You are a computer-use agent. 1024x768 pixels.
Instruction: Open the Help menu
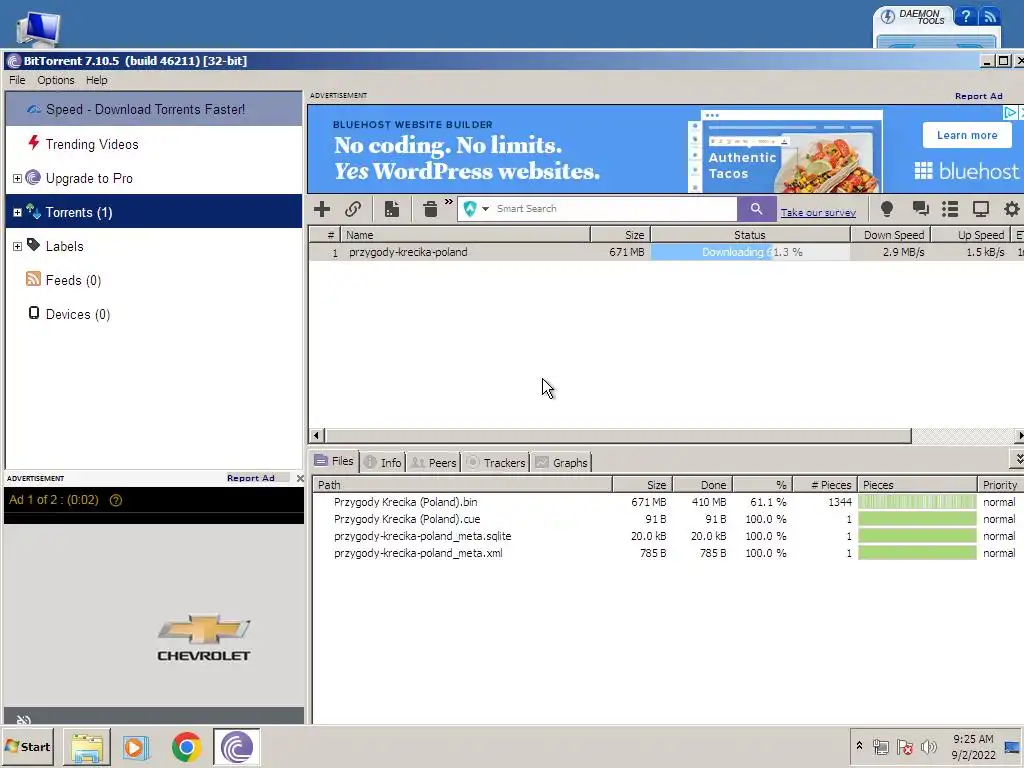pyautogui.click(x=97, y=80)
